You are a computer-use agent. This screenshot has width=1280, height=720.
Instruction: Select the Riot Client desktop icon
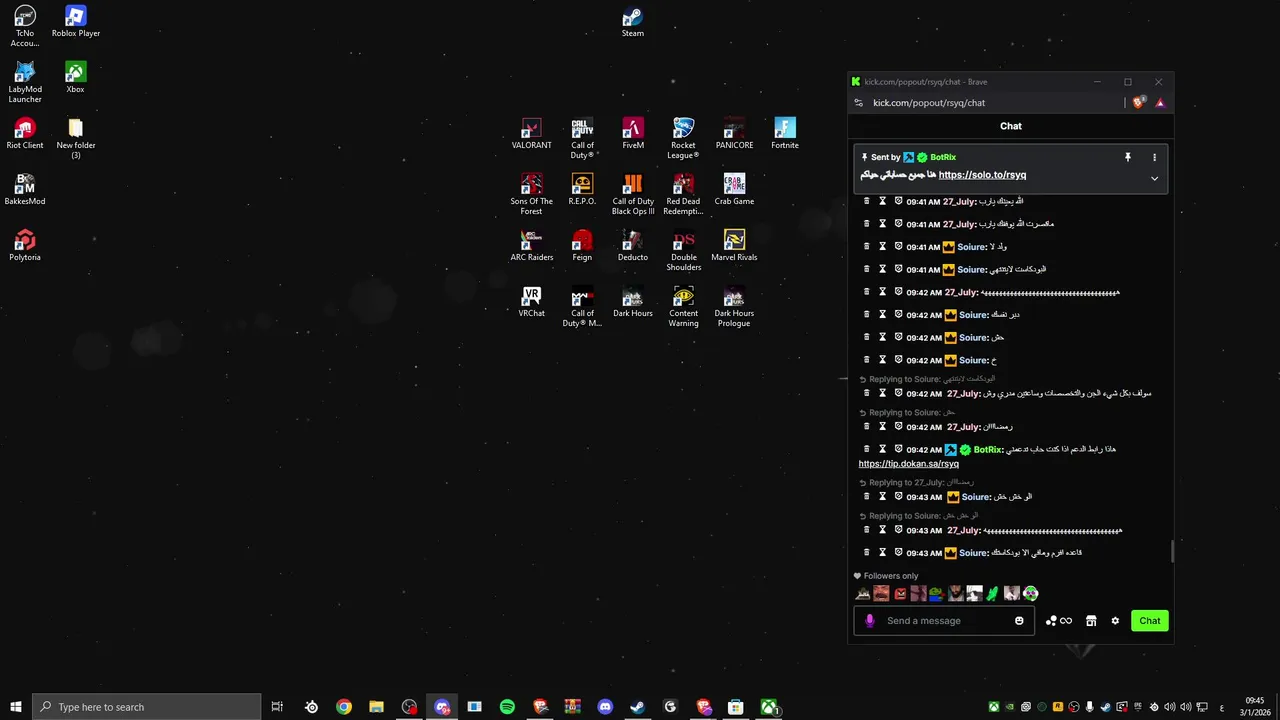[x=25, y=134]
